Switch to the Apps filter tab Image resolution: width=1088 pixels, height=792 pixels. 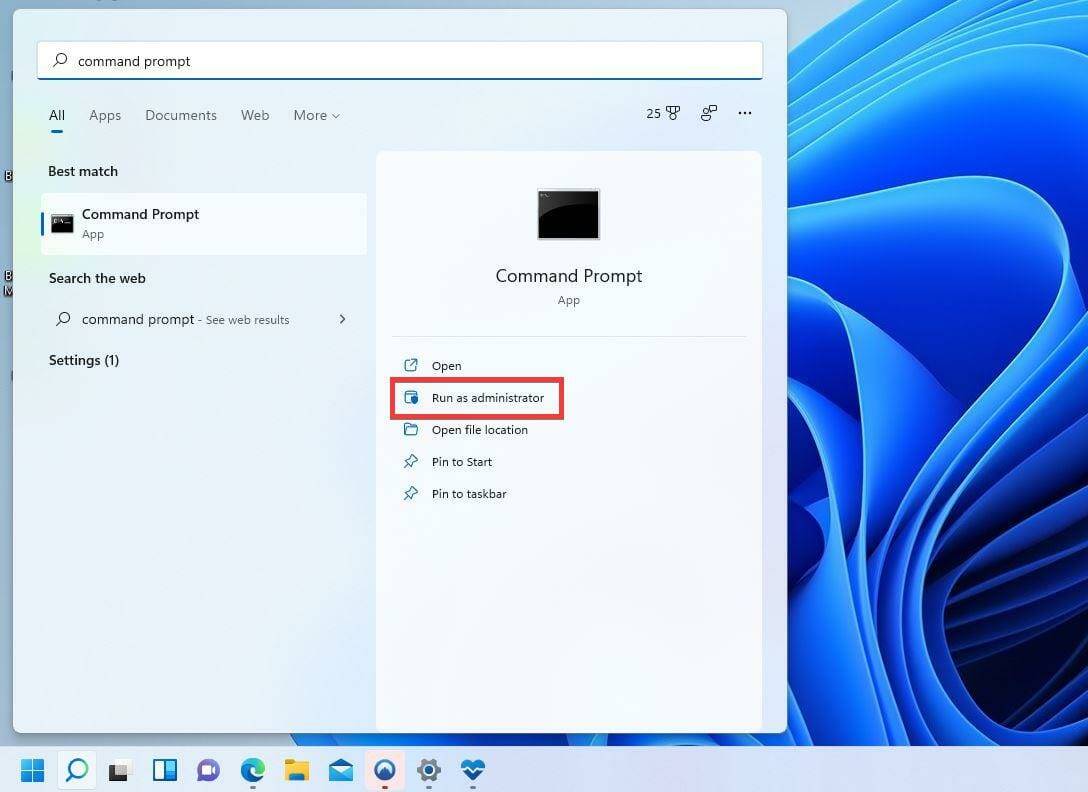[105, 115]
